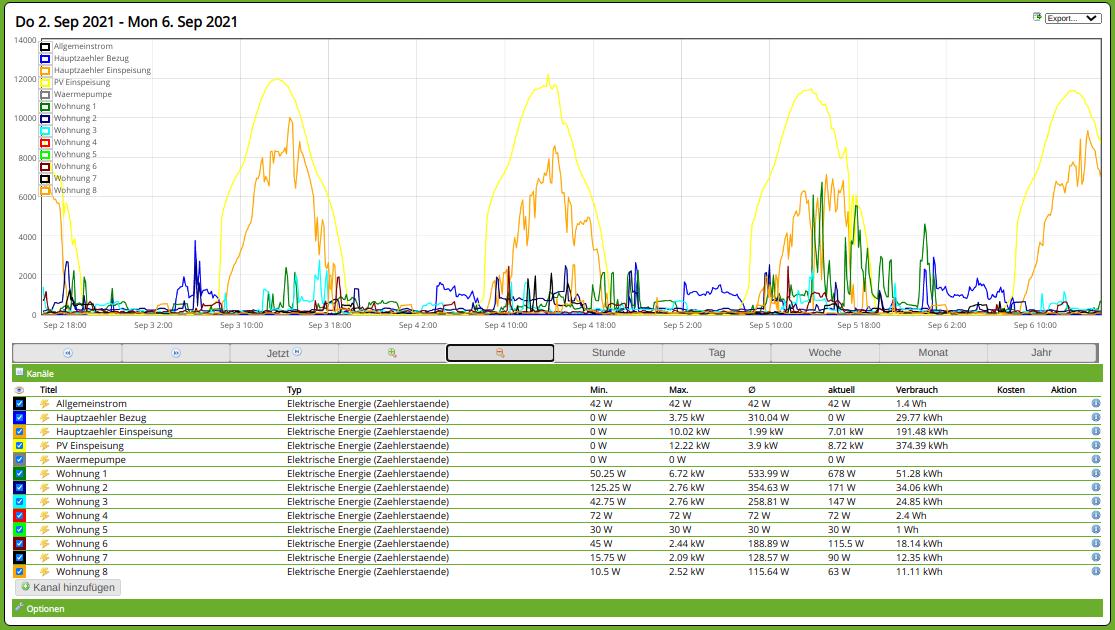Click the Wohnung 5 legend color box
The height and width of the screenshot is (630, 1115).
coord(46,154)
